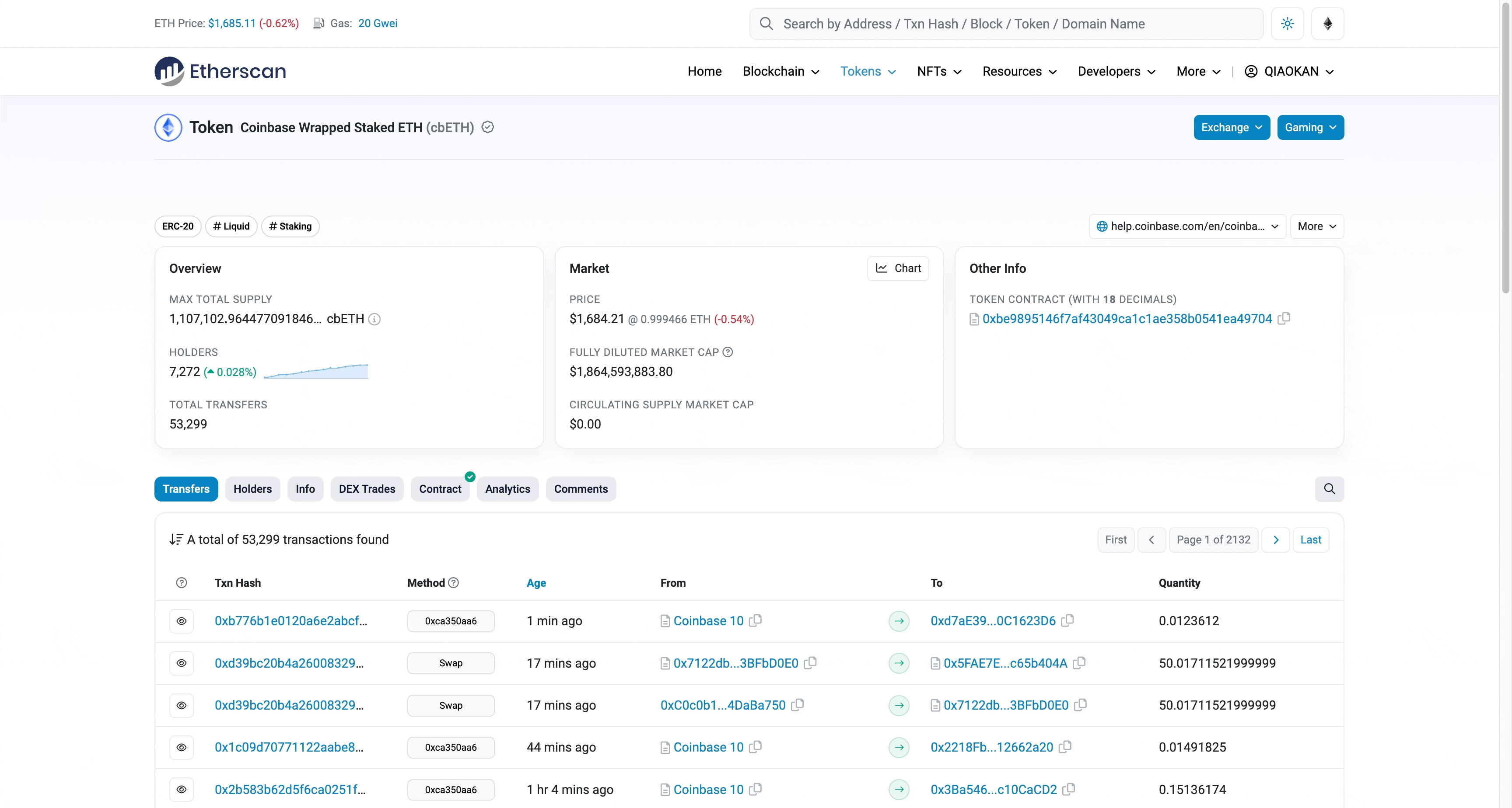1512x808 pixels.
Task: Click the transfers search magnifier icon
Action: [x=1329, y=489]
